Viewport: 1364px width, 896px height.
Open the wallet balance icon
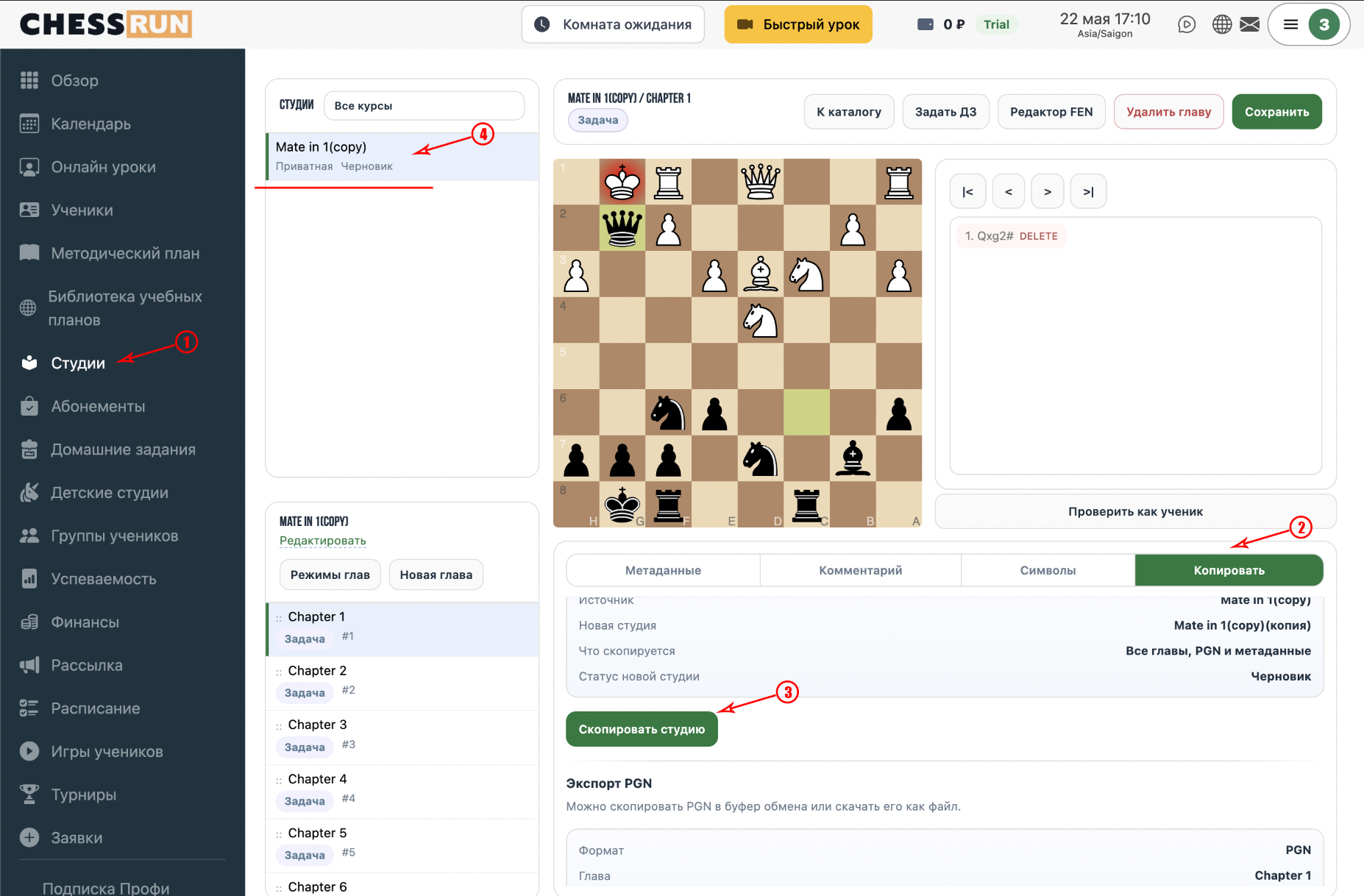(x=926, y=24)
